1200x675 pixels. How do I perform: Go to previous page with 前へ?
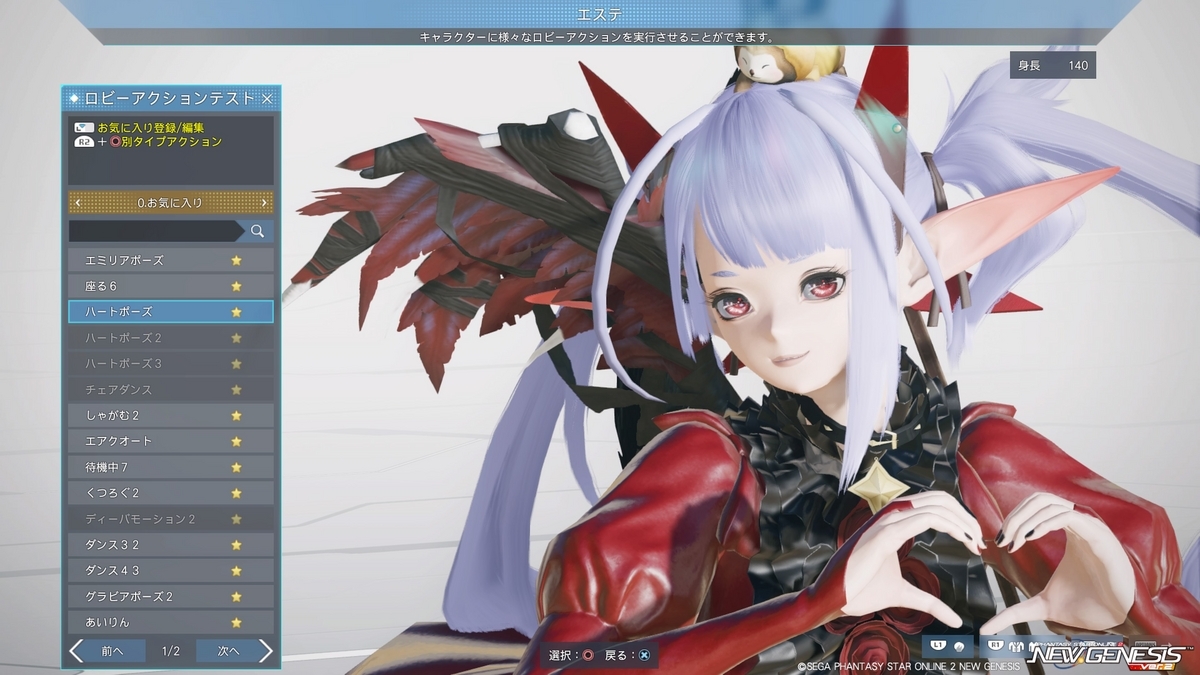(107, 651)
